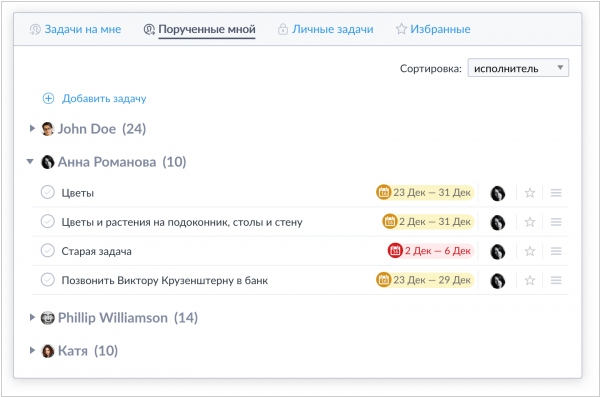Click John Doe's avatar
The width and height of the screenshot is (600, 397).
coord(47,129)
